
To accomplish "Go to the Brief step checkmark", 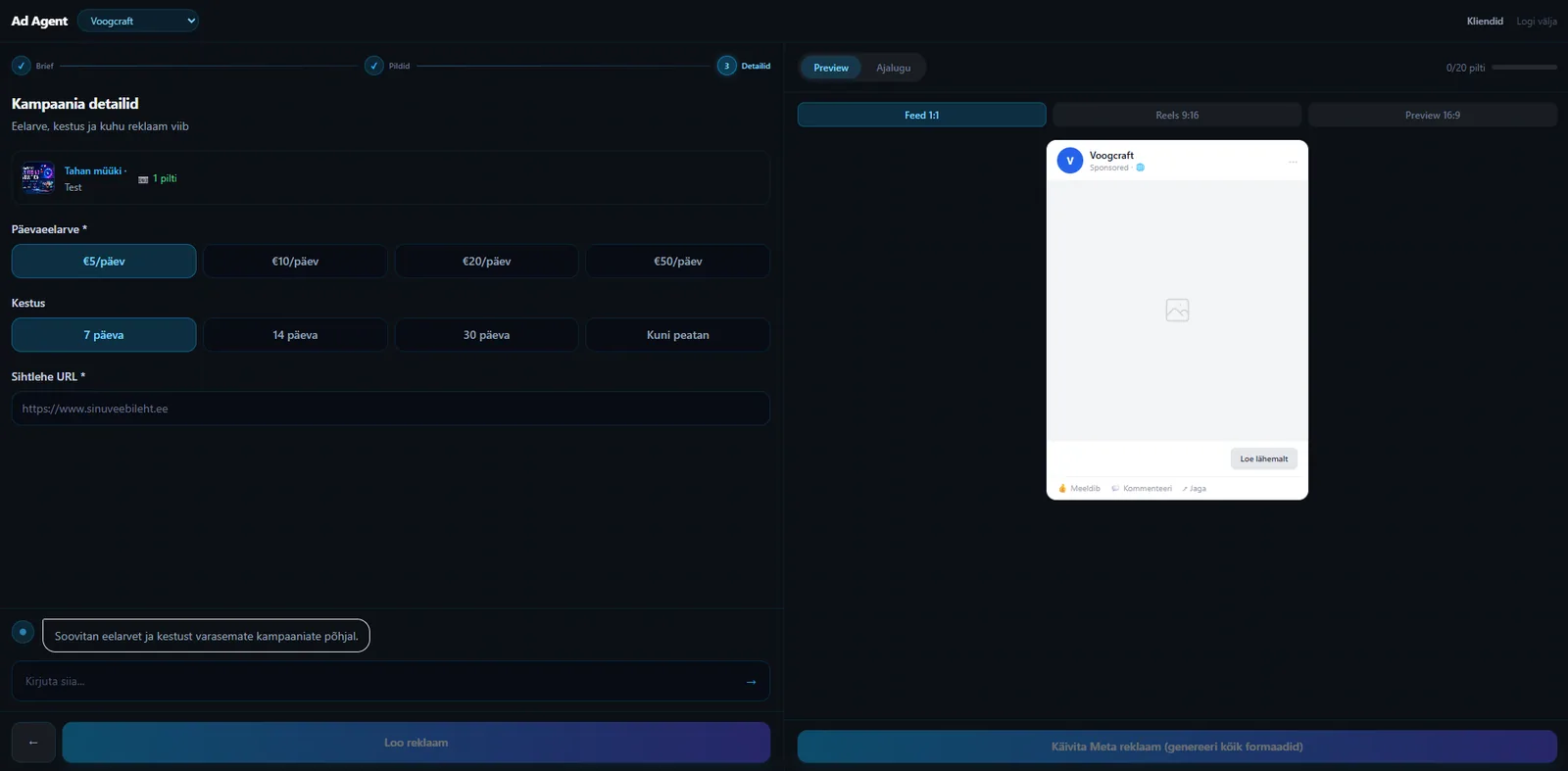I will point(22,66).
